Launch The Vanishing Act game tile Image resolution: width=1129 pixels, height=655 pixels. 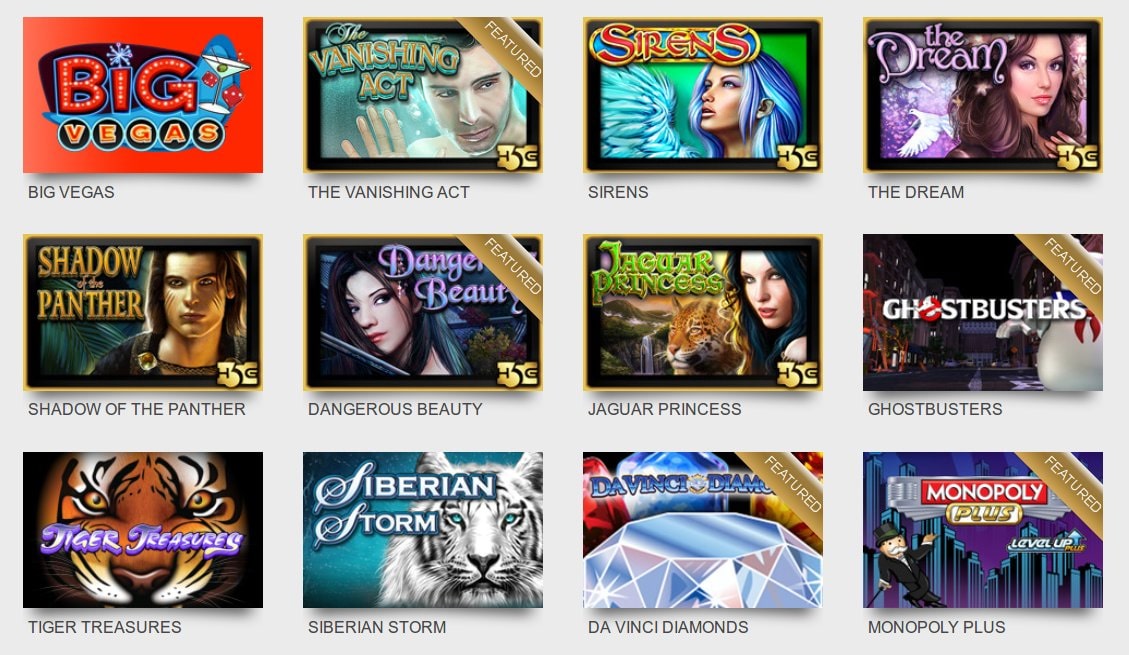pos(423,95)
